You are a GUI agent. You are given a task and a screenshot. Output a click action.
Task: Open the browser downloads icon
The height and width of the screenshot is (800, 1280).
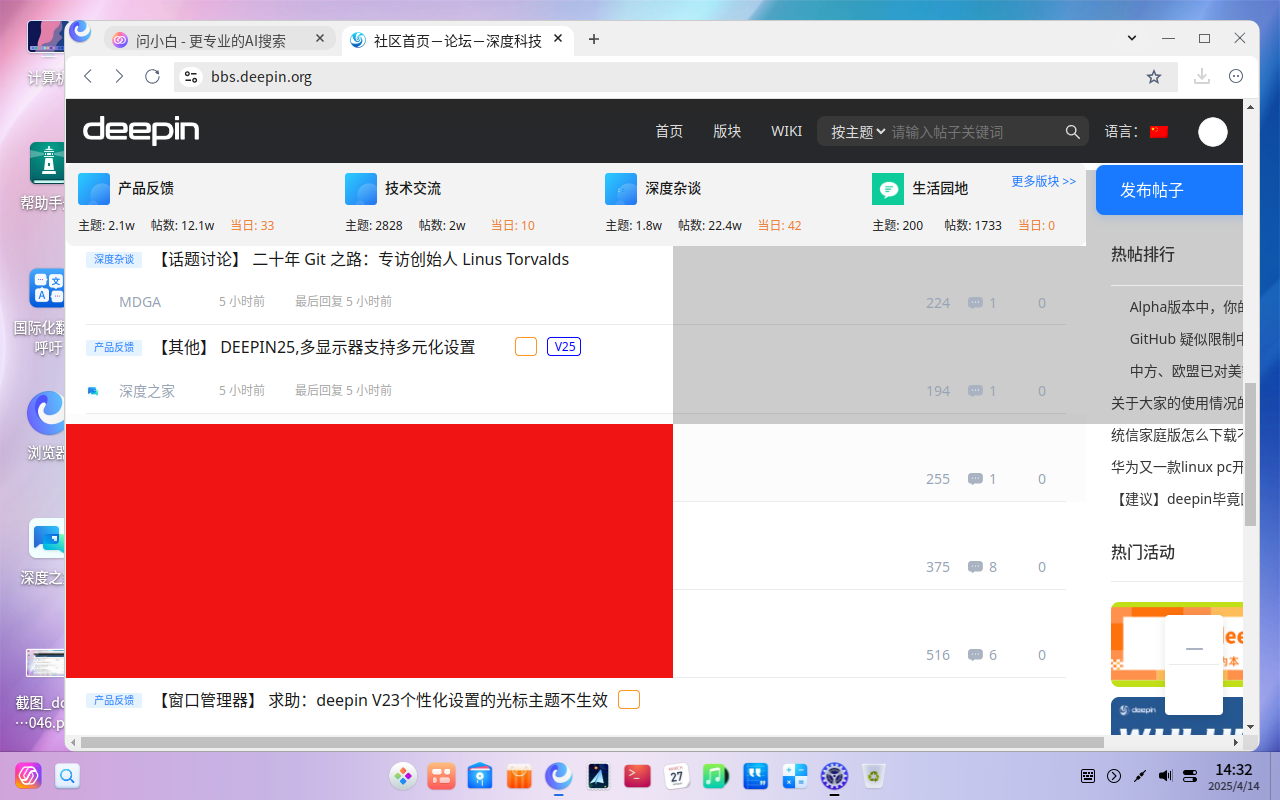1202,77
